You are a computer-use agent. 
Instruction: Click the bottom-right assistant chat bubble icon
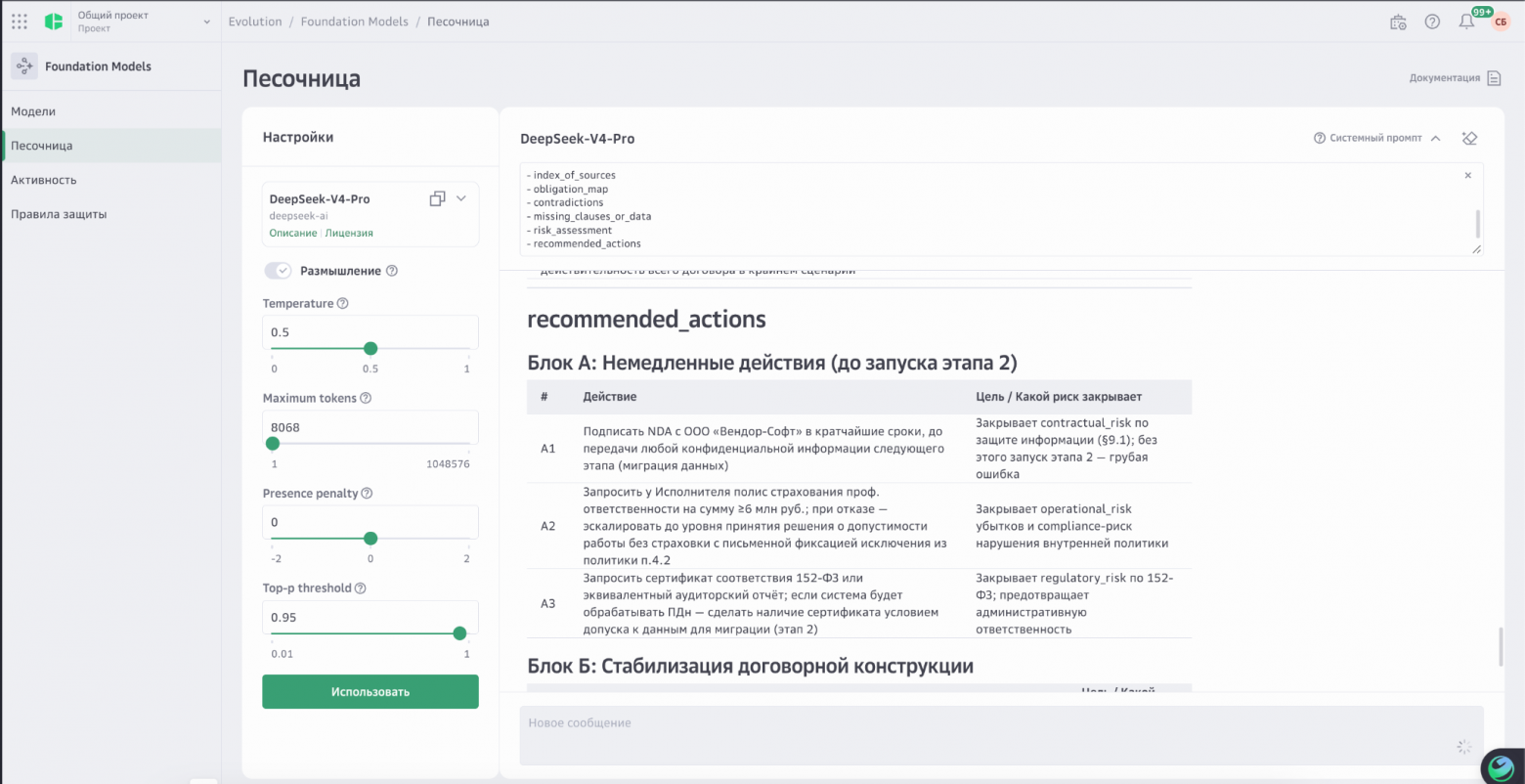click(1501, 766)
